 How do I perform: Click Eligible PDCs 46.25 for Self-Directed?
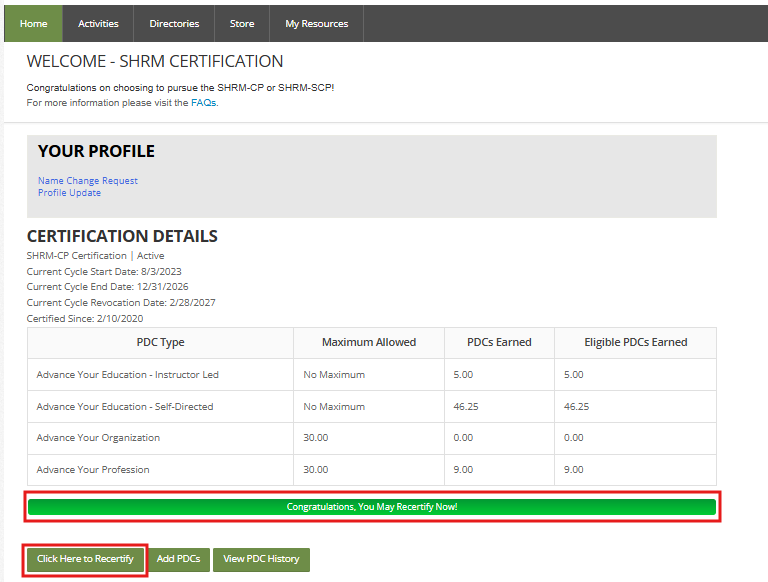576,406
